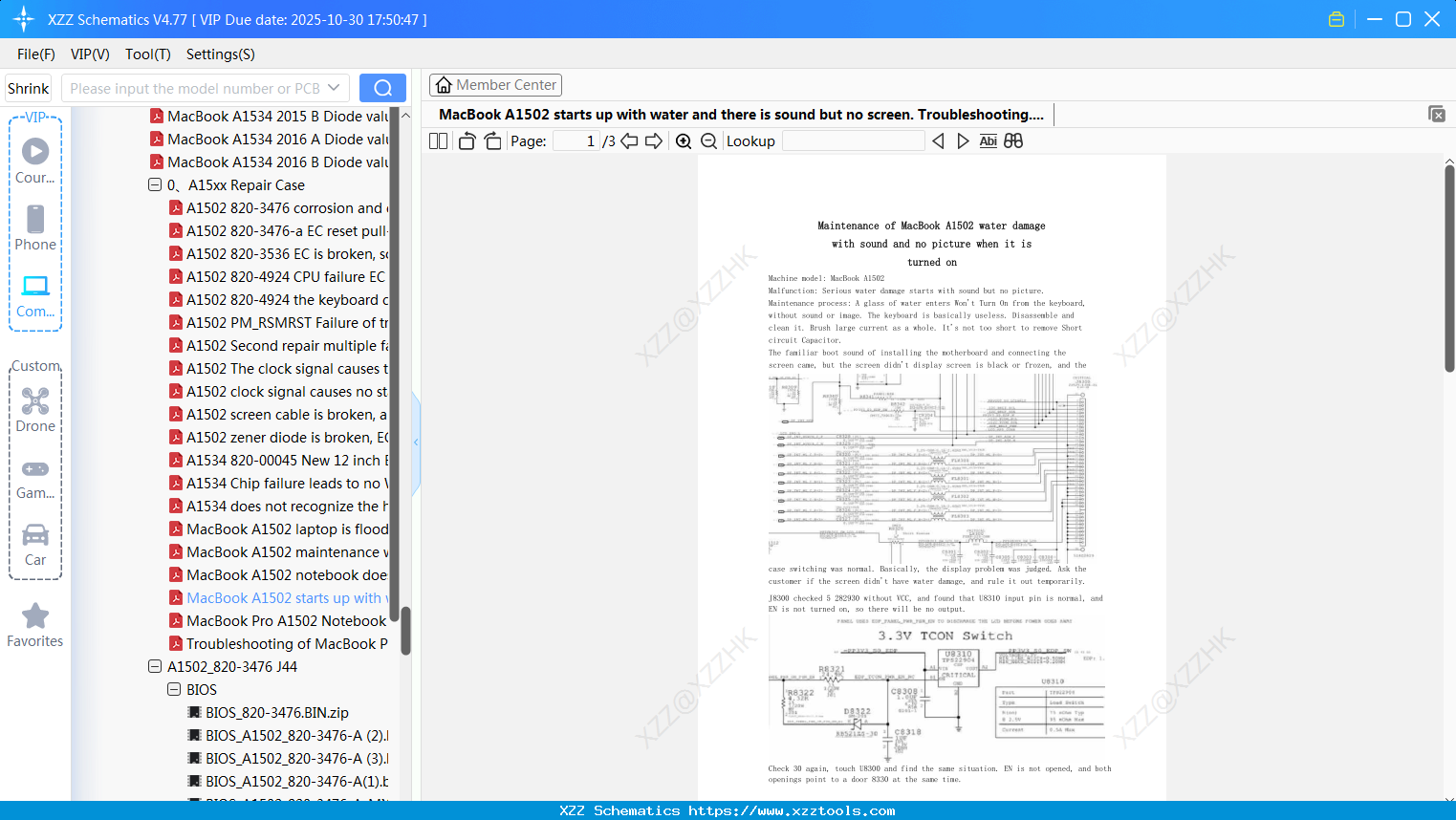Open the Favorites star
The width and height of the screenshot is (1456, 820).
click(35, 625)
